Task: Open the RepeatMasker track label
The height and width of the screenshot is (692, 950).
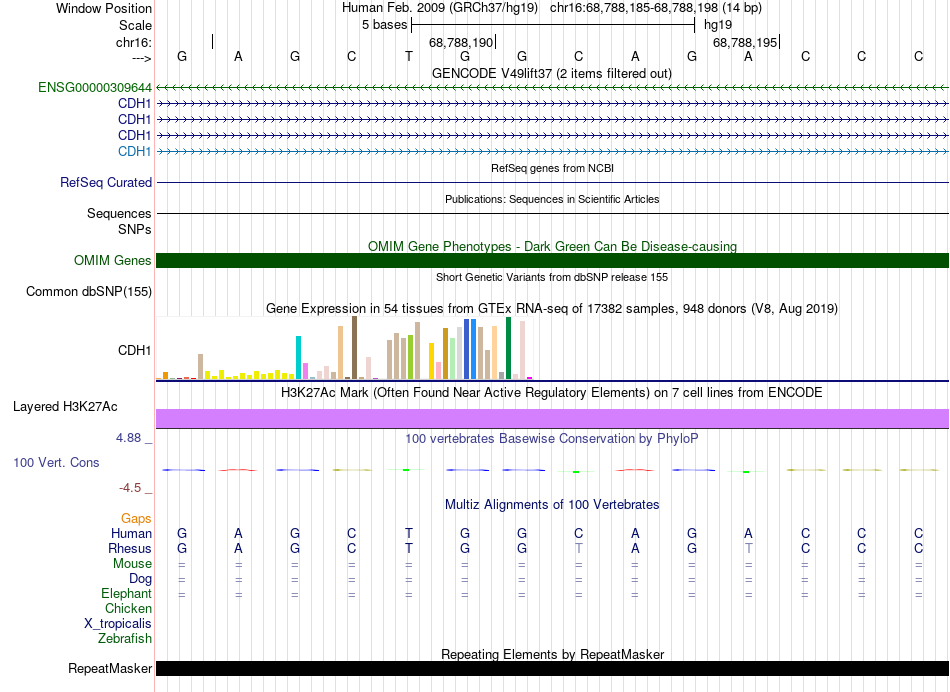Action: (110, 669)
